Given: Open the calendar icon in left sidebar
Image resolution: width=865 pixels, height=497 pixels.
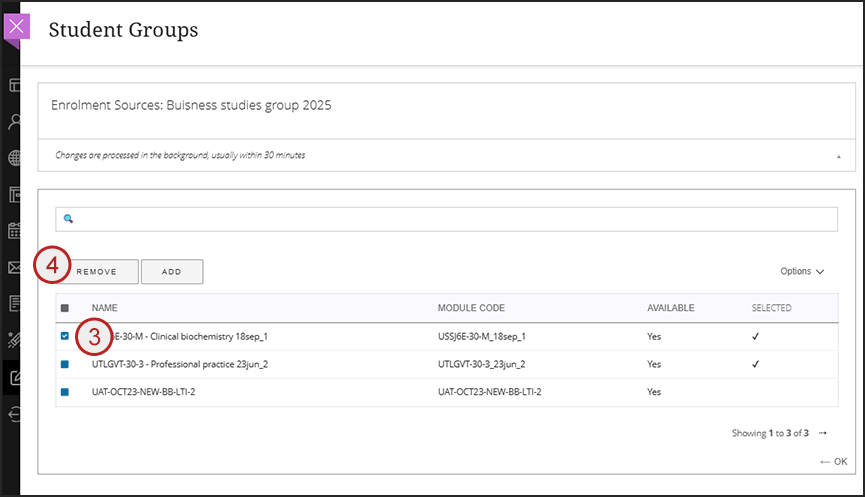Looking at the screenshot, I should pyautogui.click(x=15, y=231).
